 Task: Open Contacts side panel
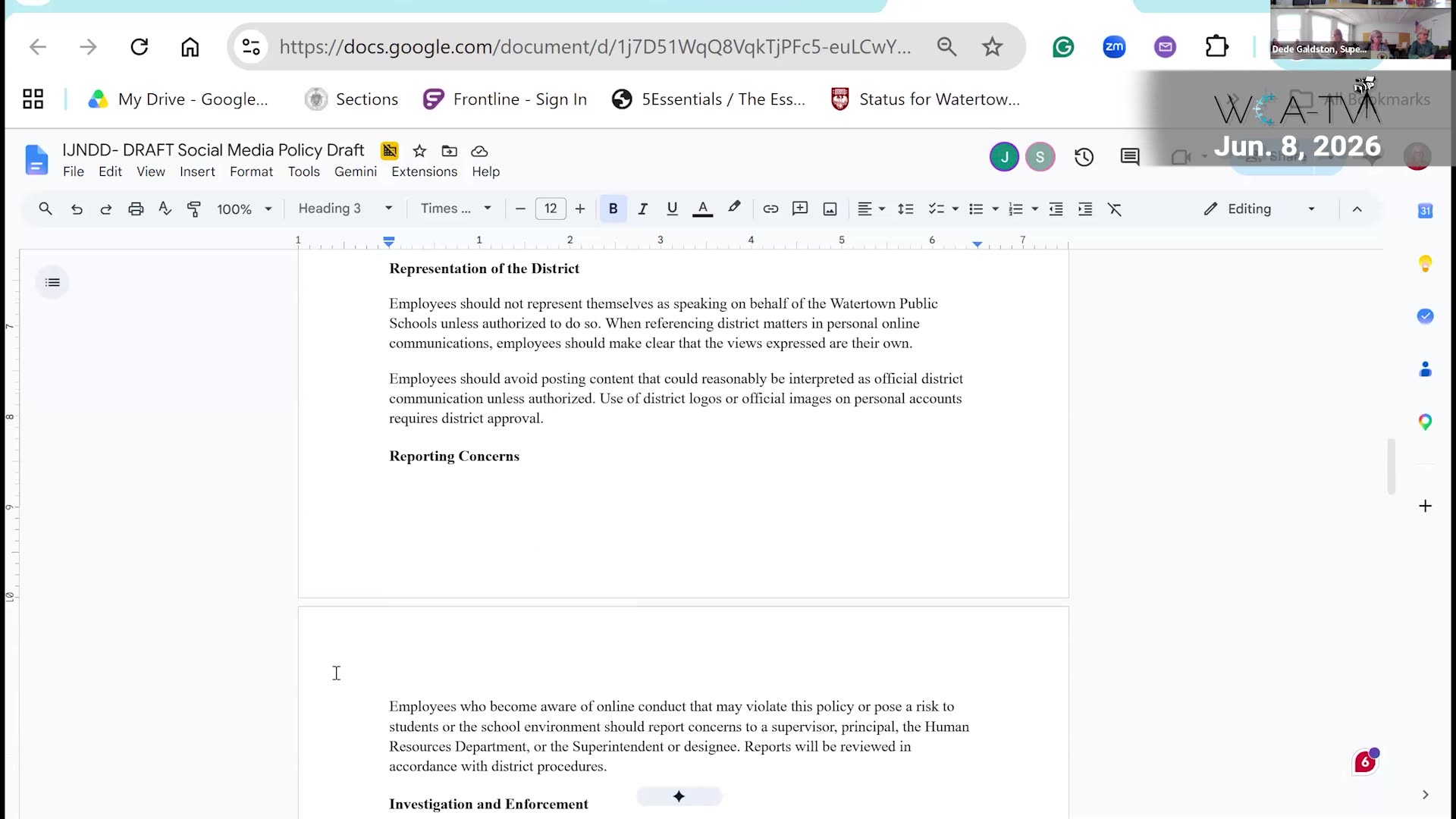[x=1425, y=369]
